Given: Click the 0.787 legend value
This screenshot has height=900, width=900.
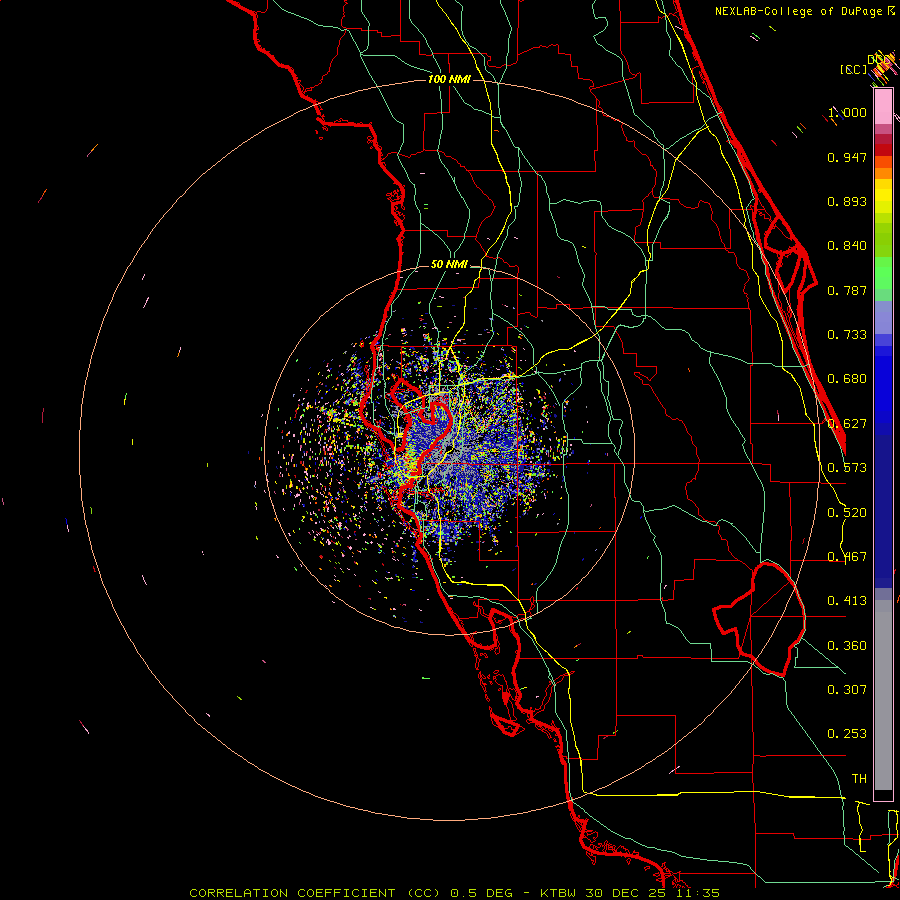Looking at the screenshot, I should (x=847, y=290).
